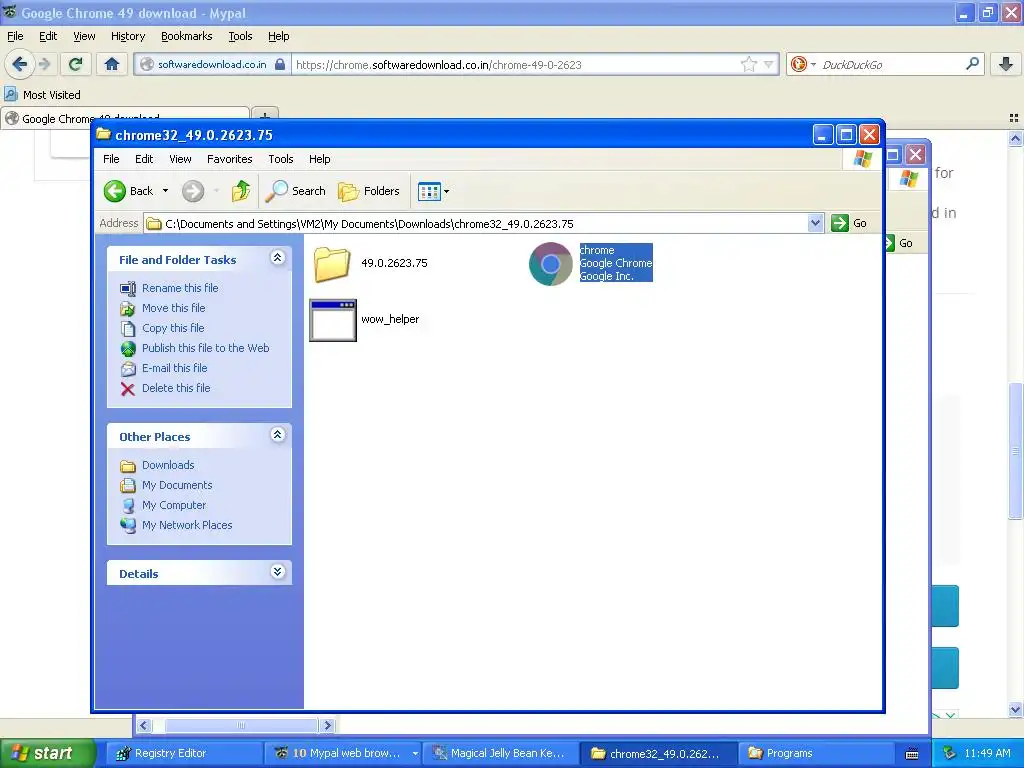Open the Explorer Edit menu

[144, 159]
